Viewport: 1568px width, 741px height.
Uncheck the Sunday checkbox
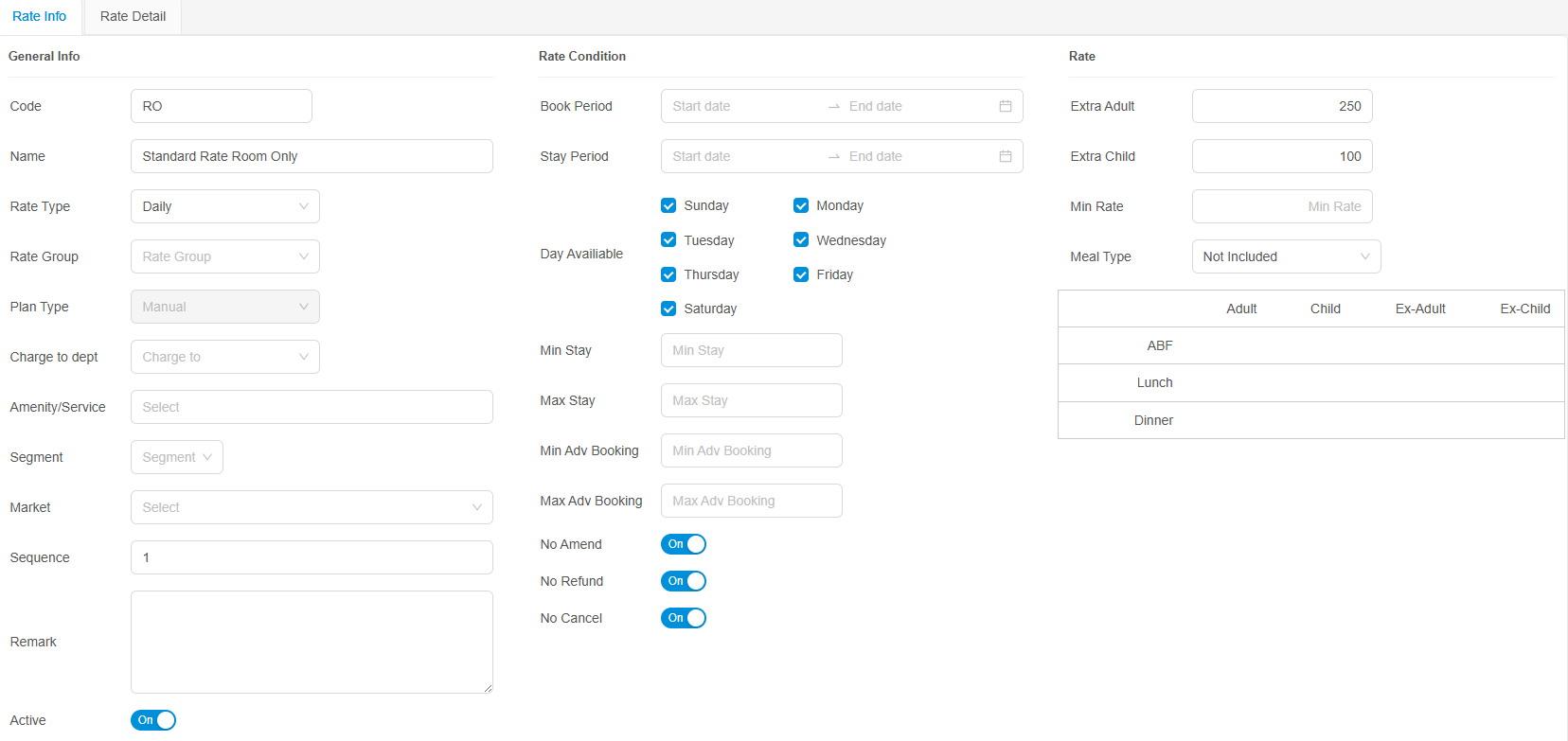(x=668, y=205)
